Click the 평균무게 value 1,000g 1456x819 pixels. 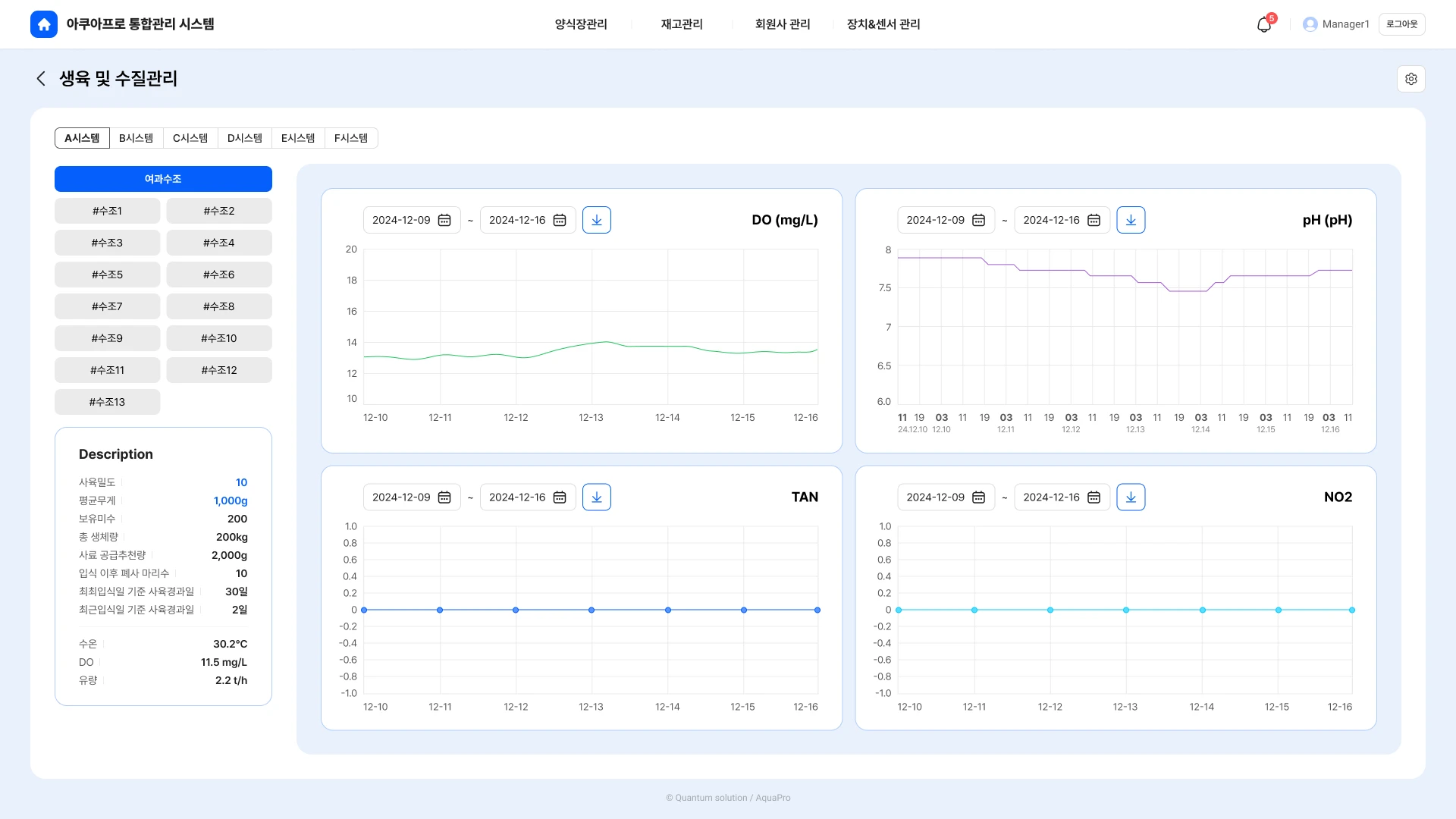[231, 500]
